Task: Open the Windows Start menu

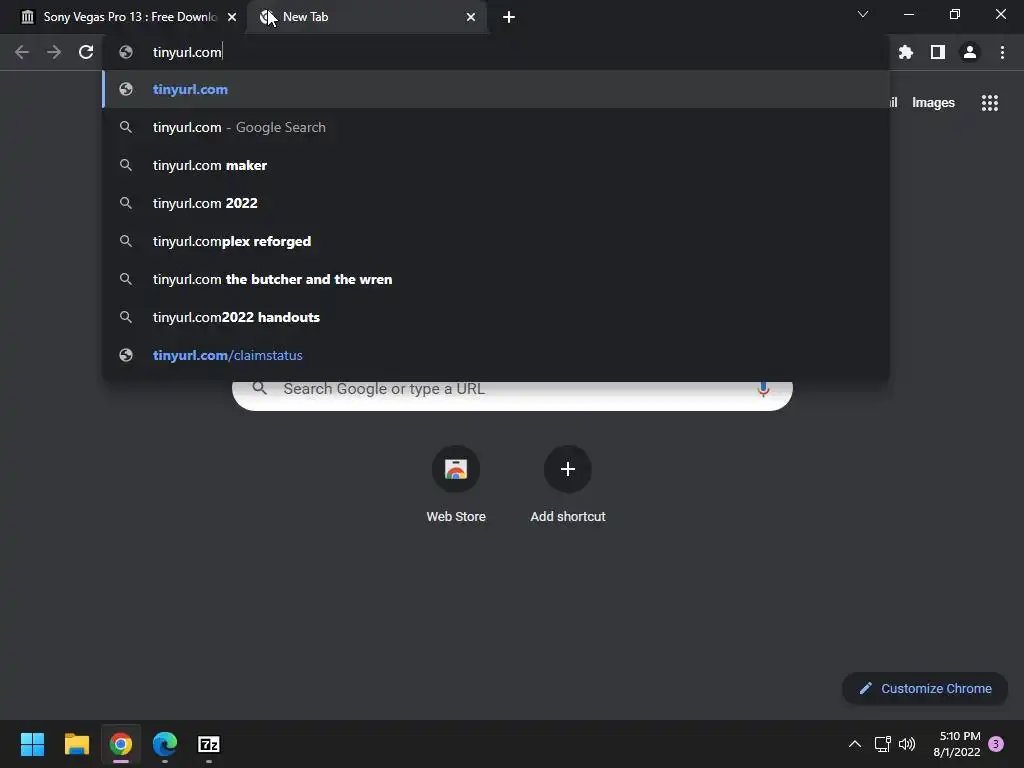Action: pyautogui.click(x=32, y=744)
